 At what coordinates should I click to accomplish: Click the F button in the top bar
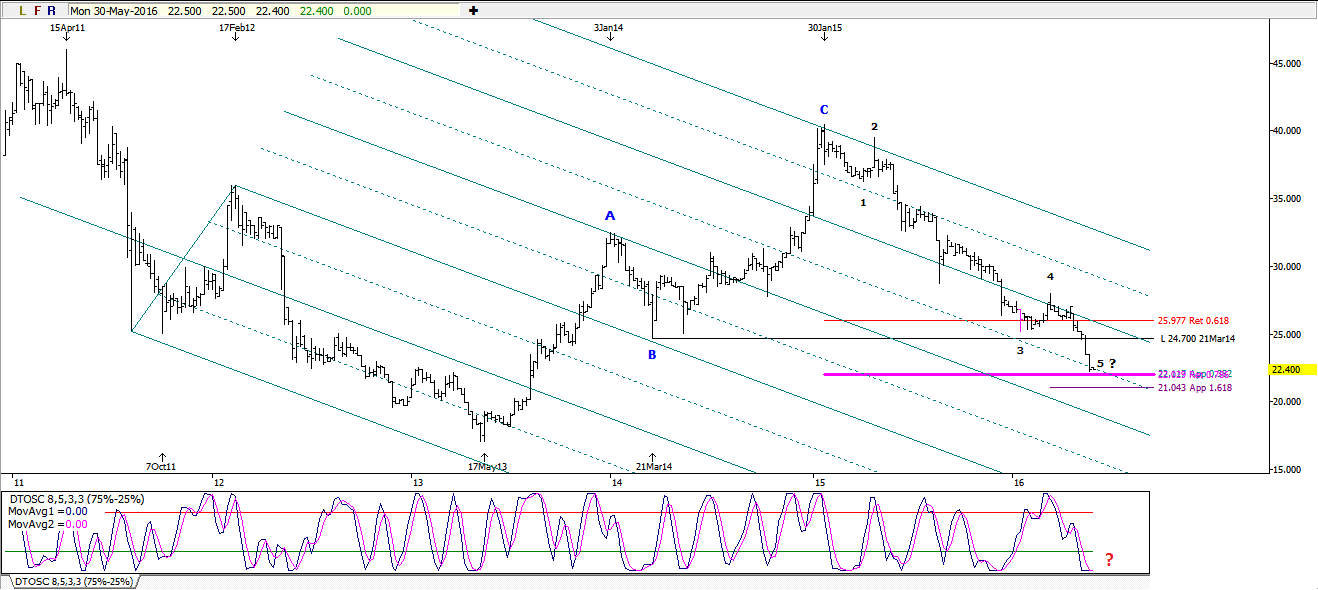click(x=37, y=10)
